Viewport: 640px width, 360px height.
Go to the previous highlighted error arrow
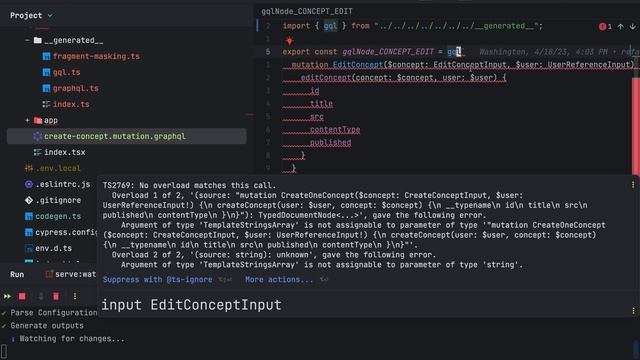[x=620, y=27]
